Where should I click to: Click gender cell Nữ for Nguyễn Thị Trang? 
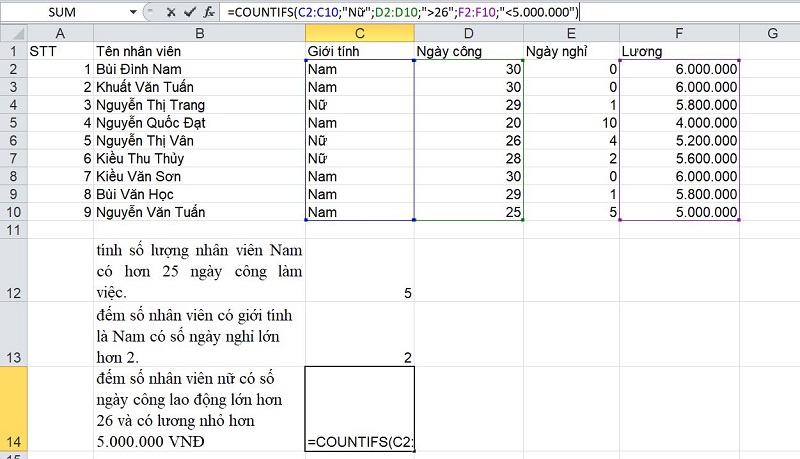pos(360,105)
